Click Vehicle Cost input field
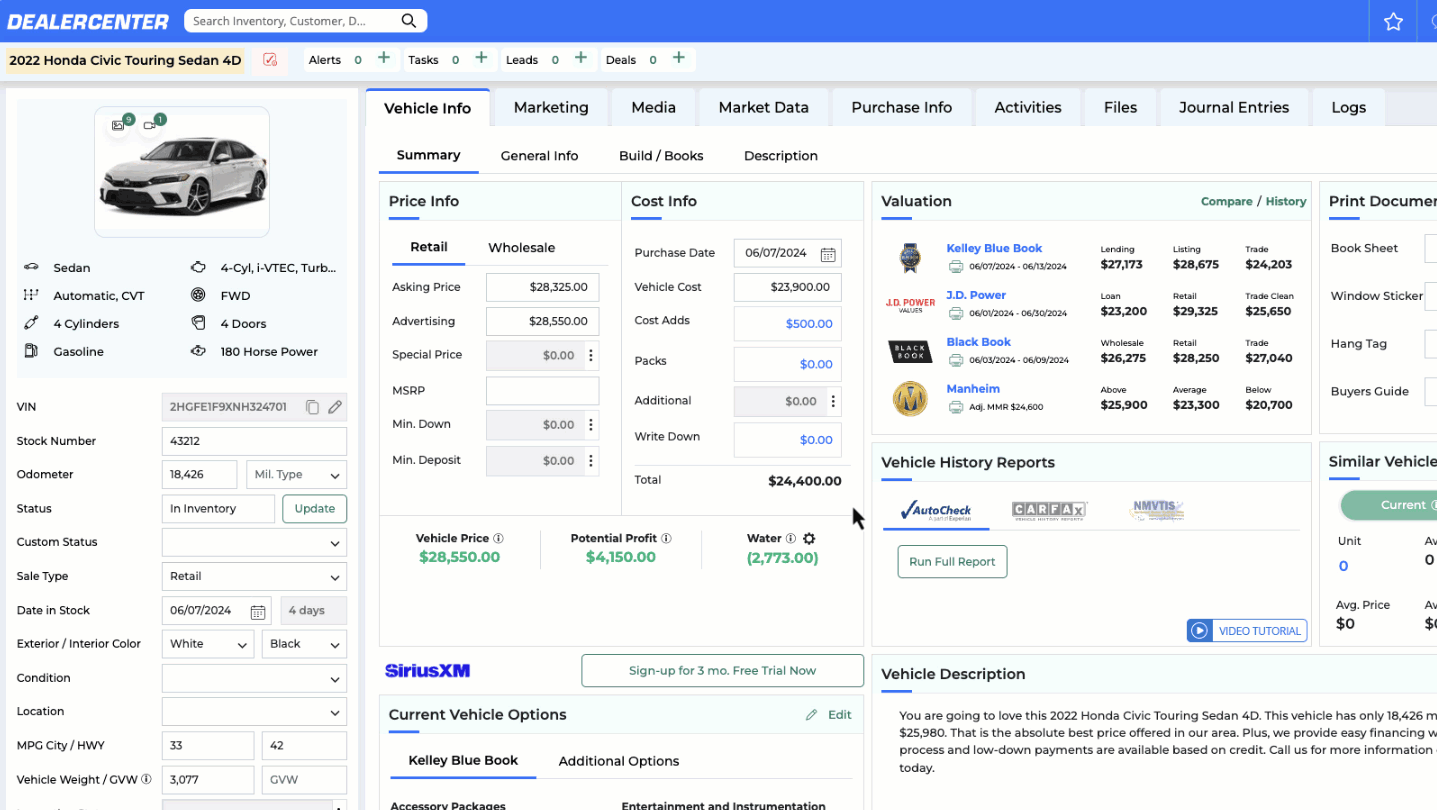This screenshot has height=810, width=1437. click(x=788, y=287)
